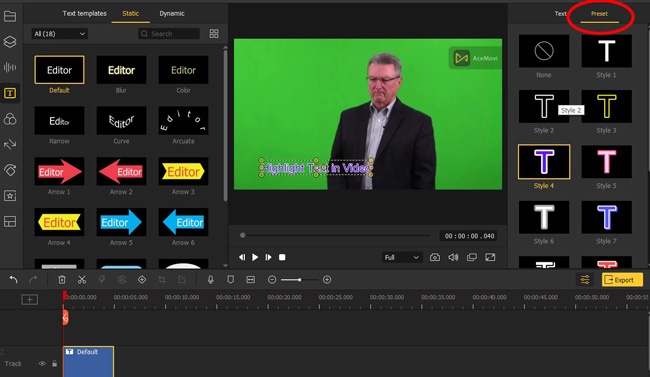This screenshot has height=377, width=650.
Task: Choose the Style 5 pink preset
Action: click(606, 162)
